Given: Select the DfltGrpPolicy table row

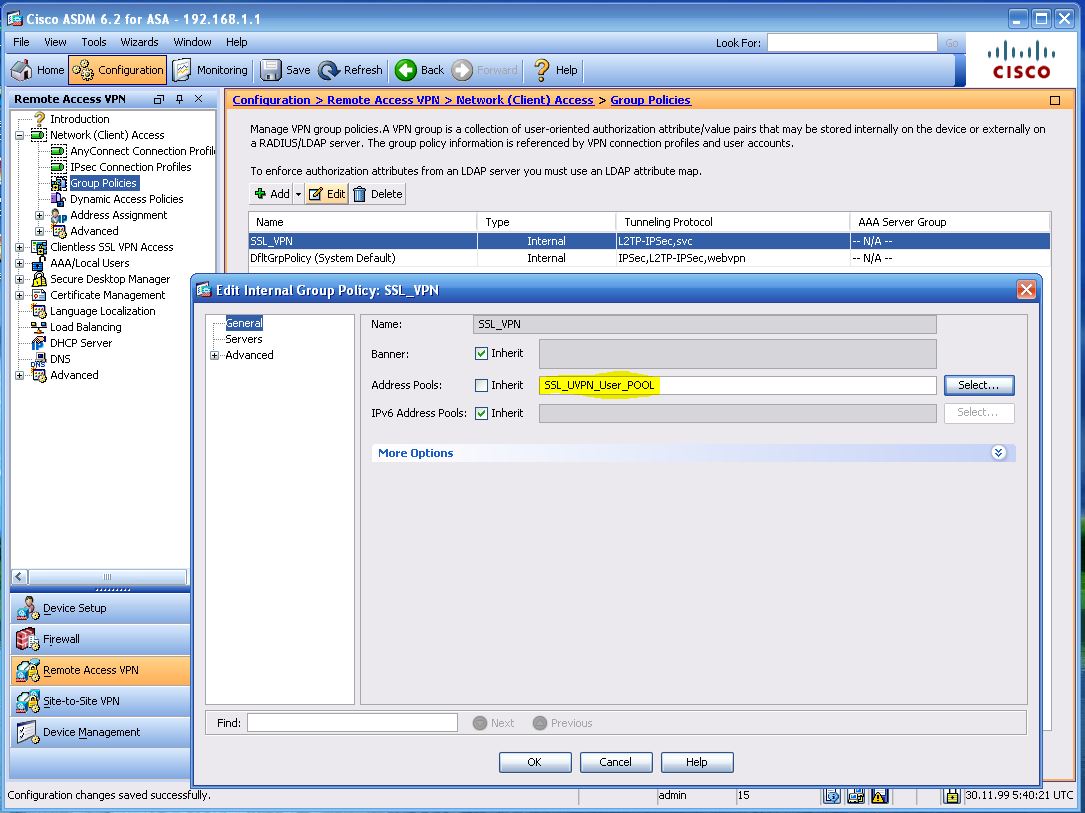Looking at the screenshot, I should click(x=649, y=258).
